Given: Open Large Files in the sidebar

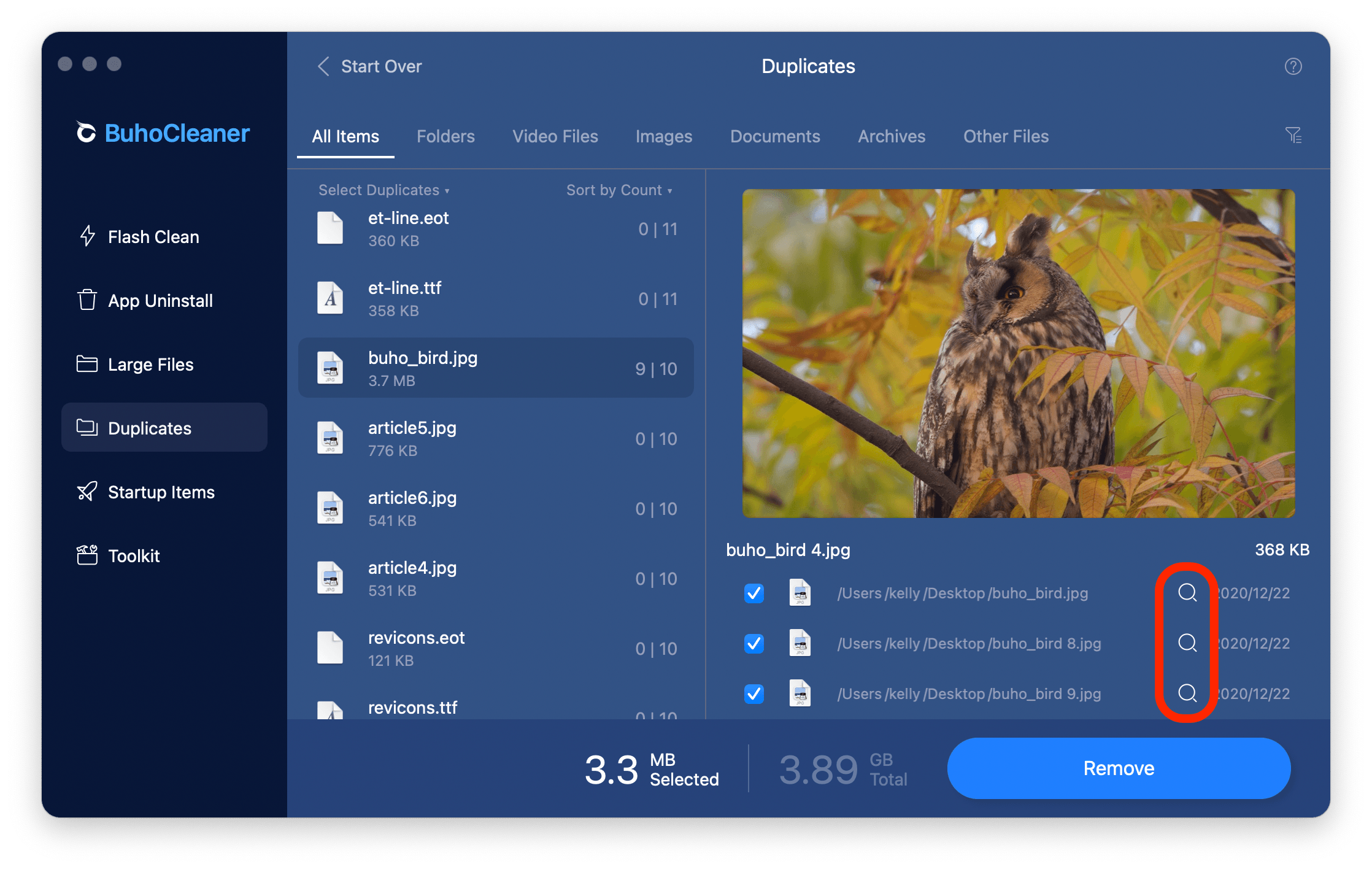Looking at the screenshot, I should pyautogui.click(x=164, y=364).
